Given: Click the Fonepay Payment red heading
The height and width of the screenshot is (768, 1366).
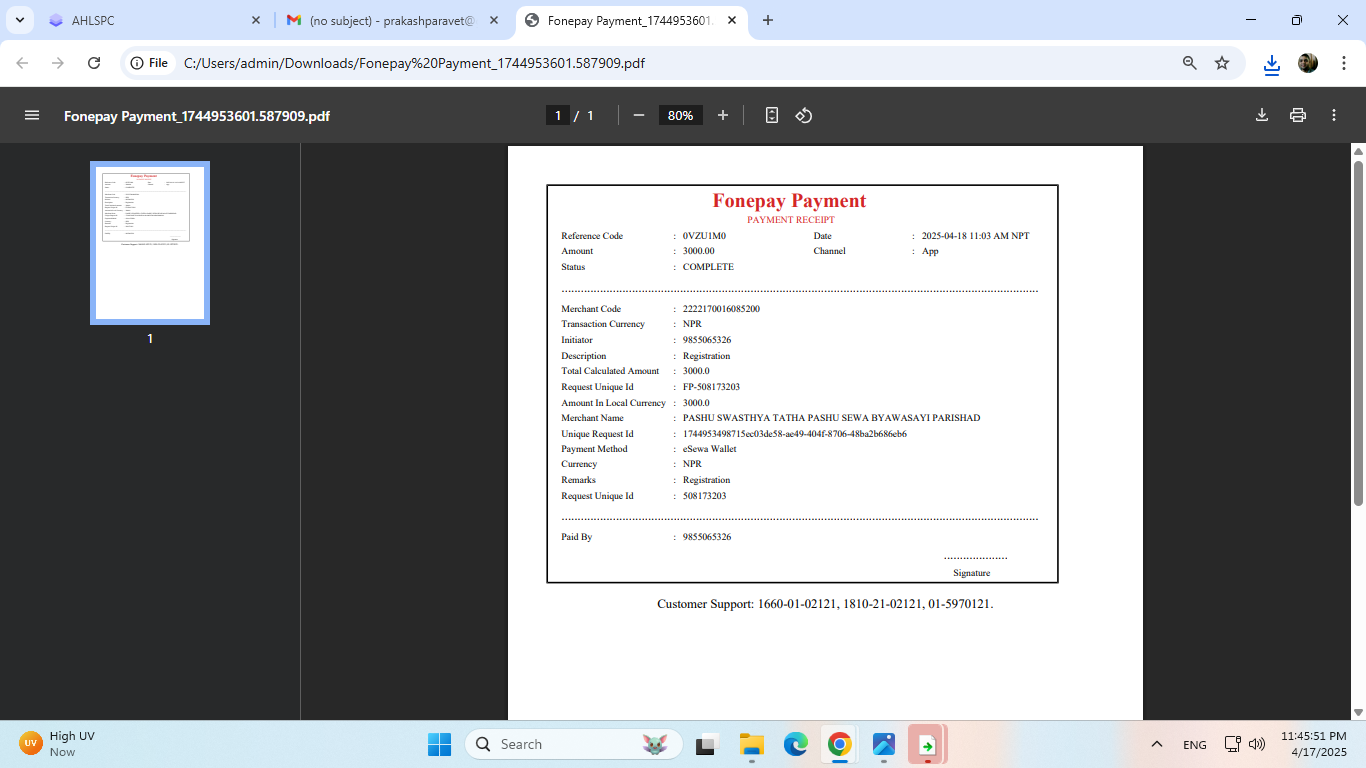Looking at the screenshot, I should [x=789, y=201].
